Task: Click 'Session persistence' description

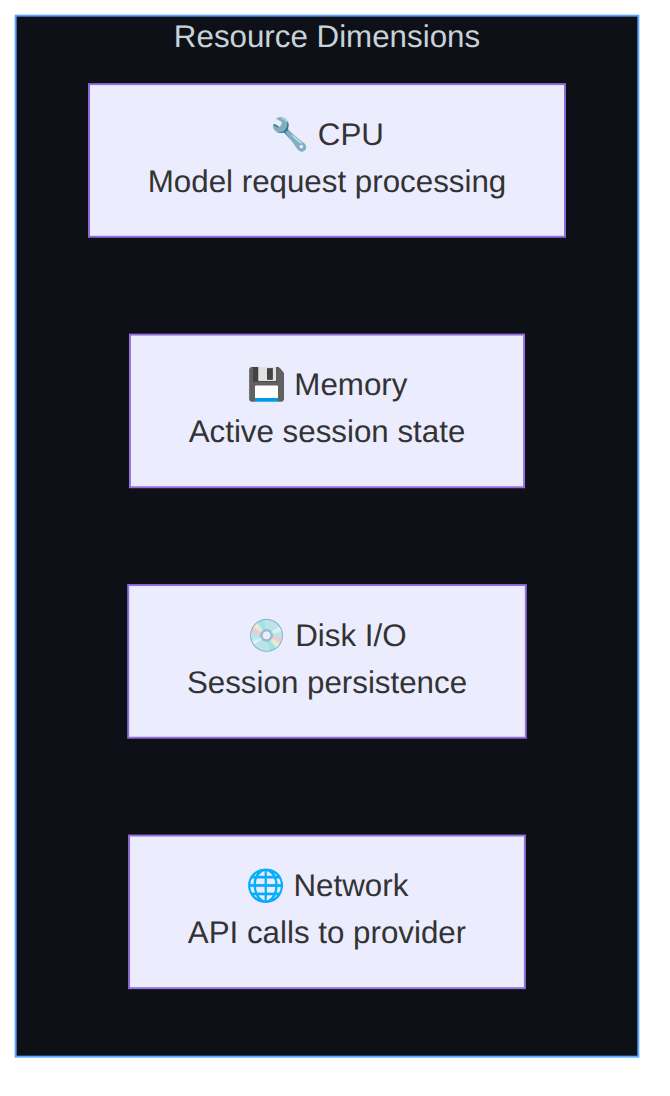Action: pos(327,683)
